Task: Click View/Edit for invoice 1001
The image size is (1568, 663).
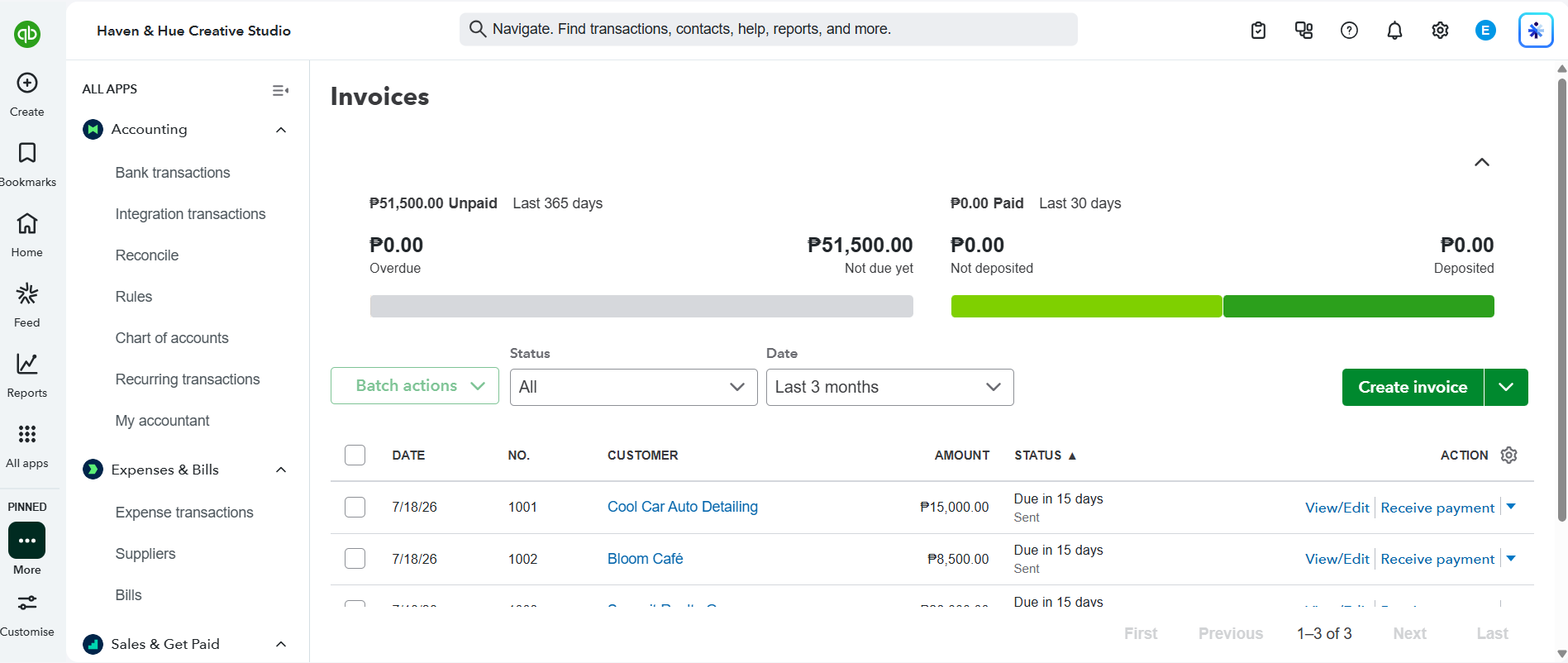Action: (1337, 508)
